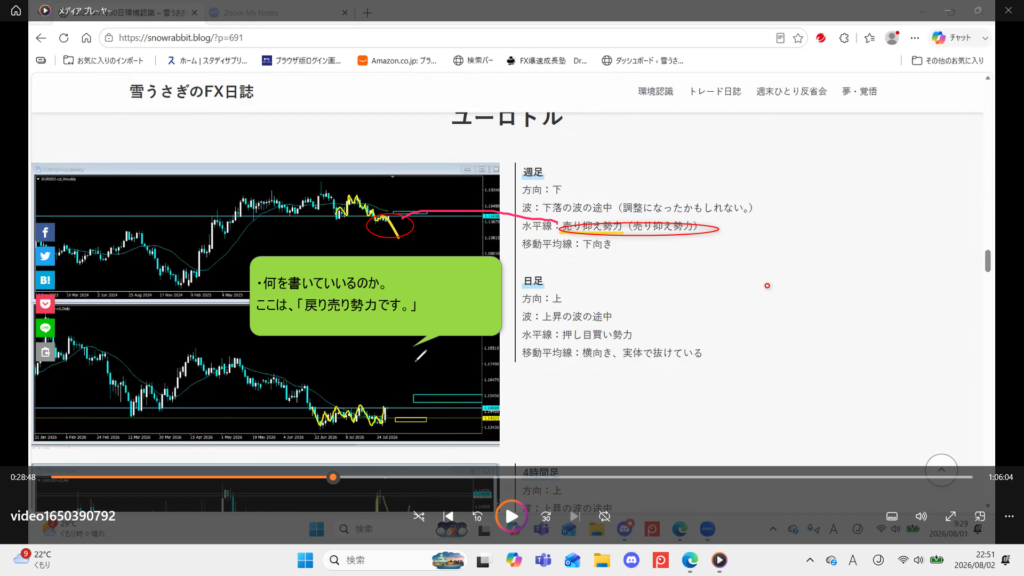Close the Media Player with the X button

[x=1008, y=10]
